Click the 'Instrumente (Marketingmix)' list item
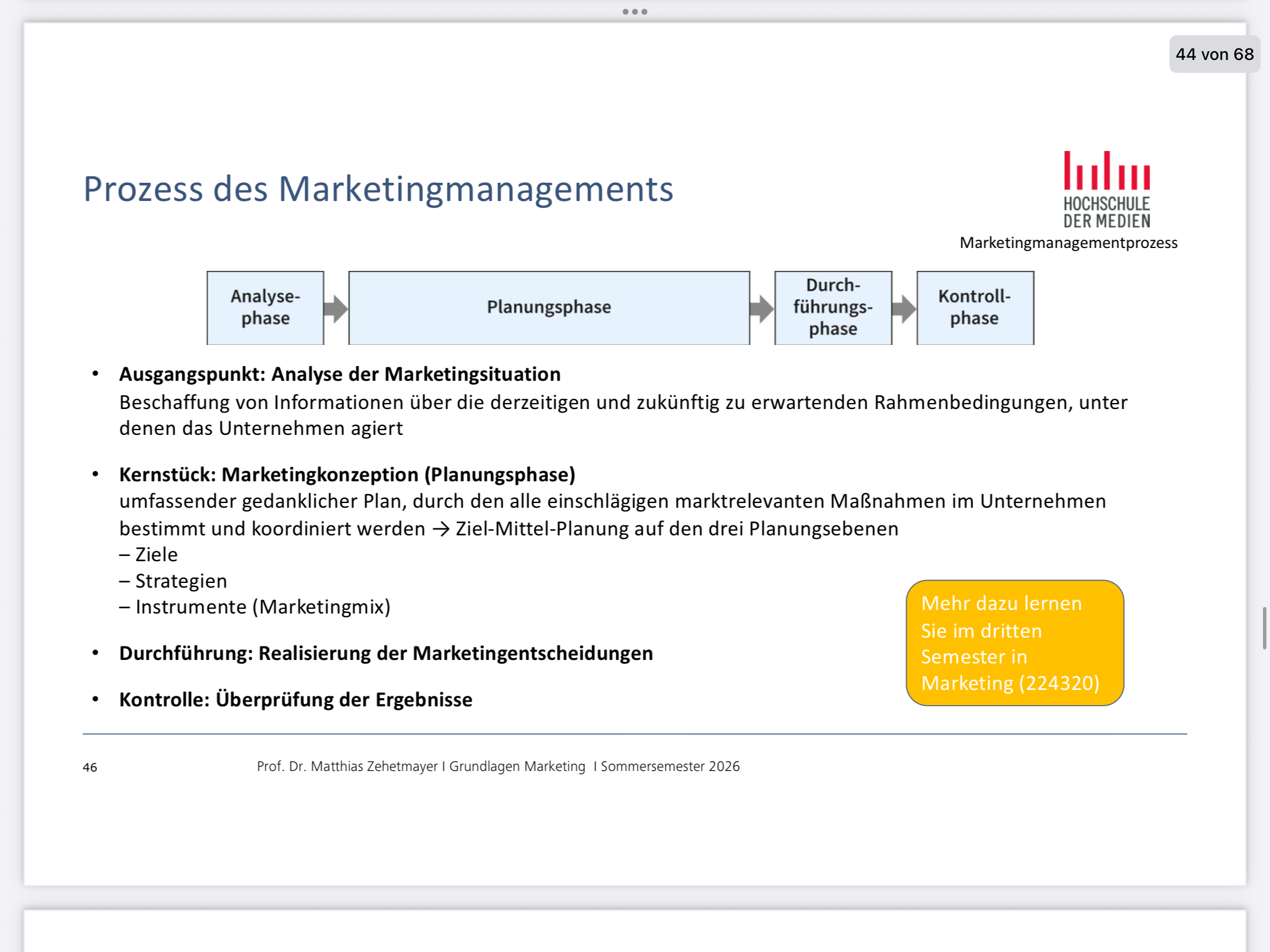Image resolution: width=1270 pixels, height=952 pixels. coord(255,607)
